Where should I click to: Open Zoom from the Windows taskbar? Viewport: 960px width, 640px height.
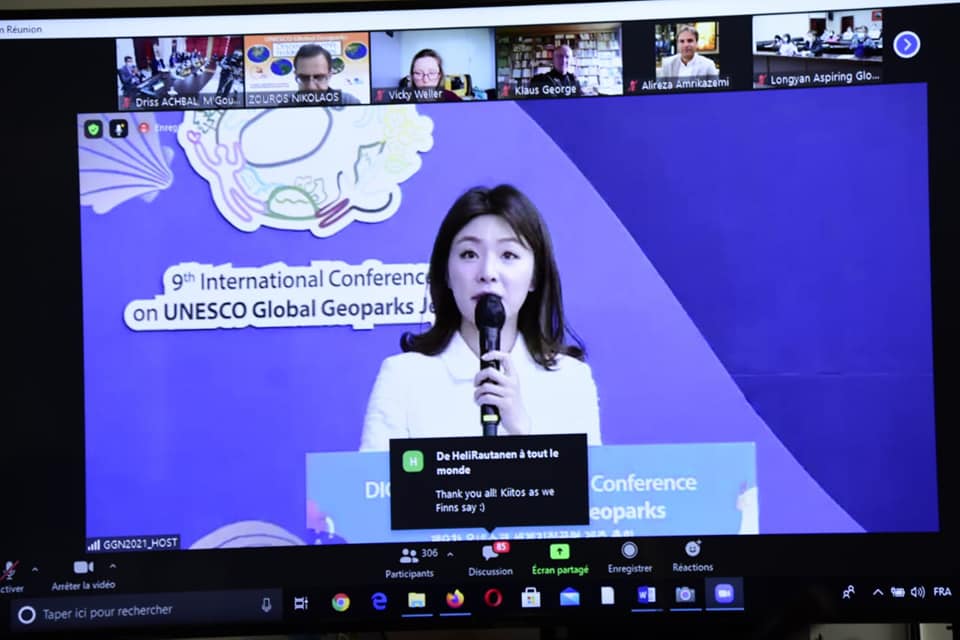click(x=724, y=594)
